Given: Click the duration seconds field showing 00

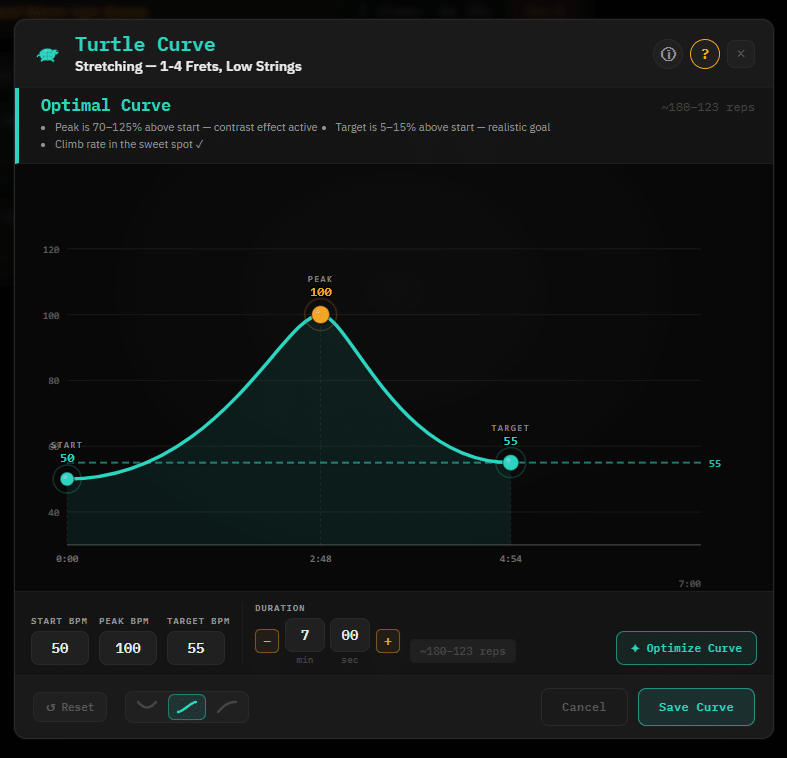Looking at the screenshot, I should click(350, 635).
